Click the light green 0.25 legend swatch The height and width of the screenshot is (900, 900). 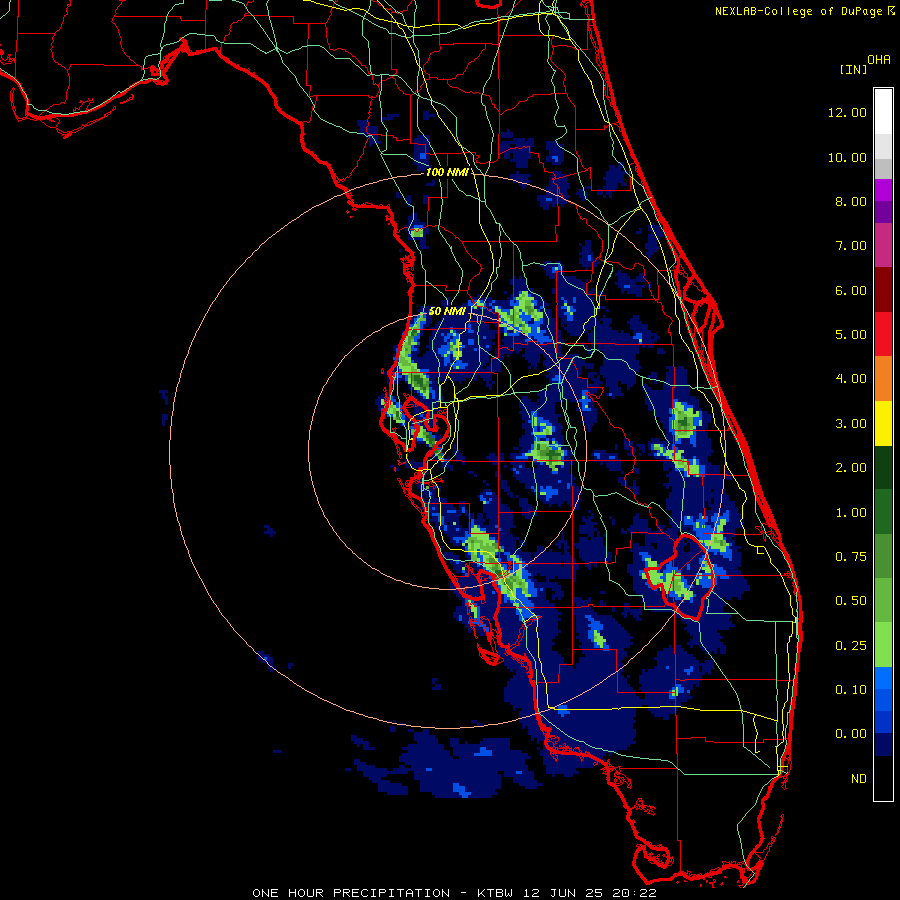tap(883, 645)
